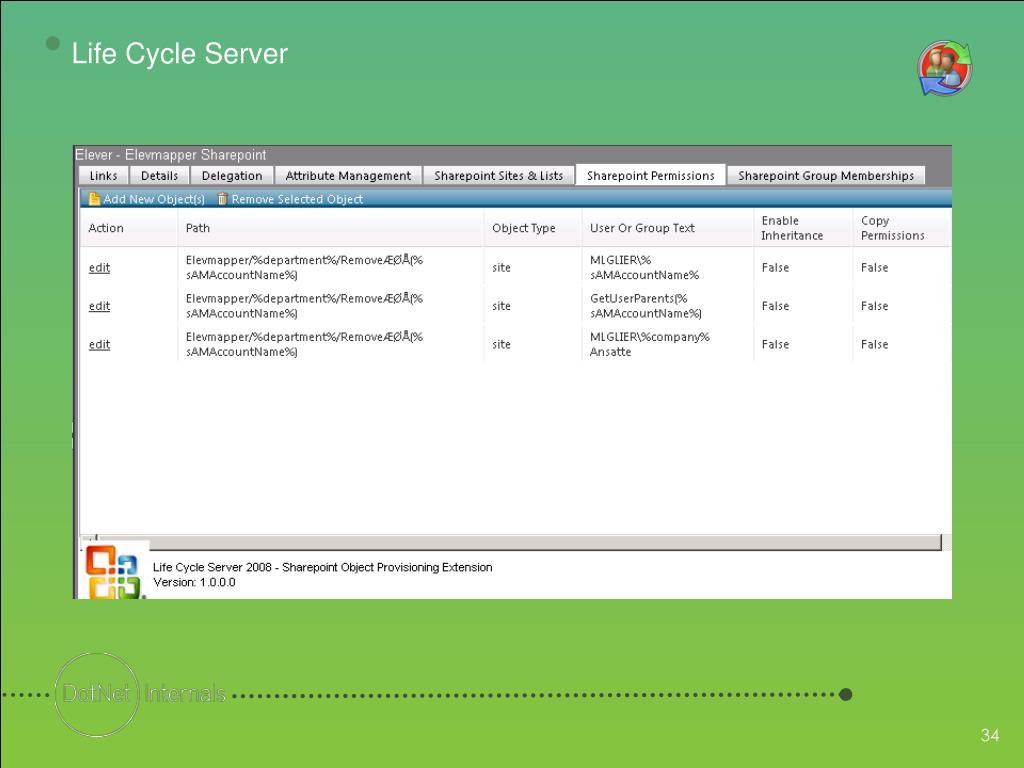Click the Path column header
Viewport: 1024px width, 768px height.
click(198, 228)
